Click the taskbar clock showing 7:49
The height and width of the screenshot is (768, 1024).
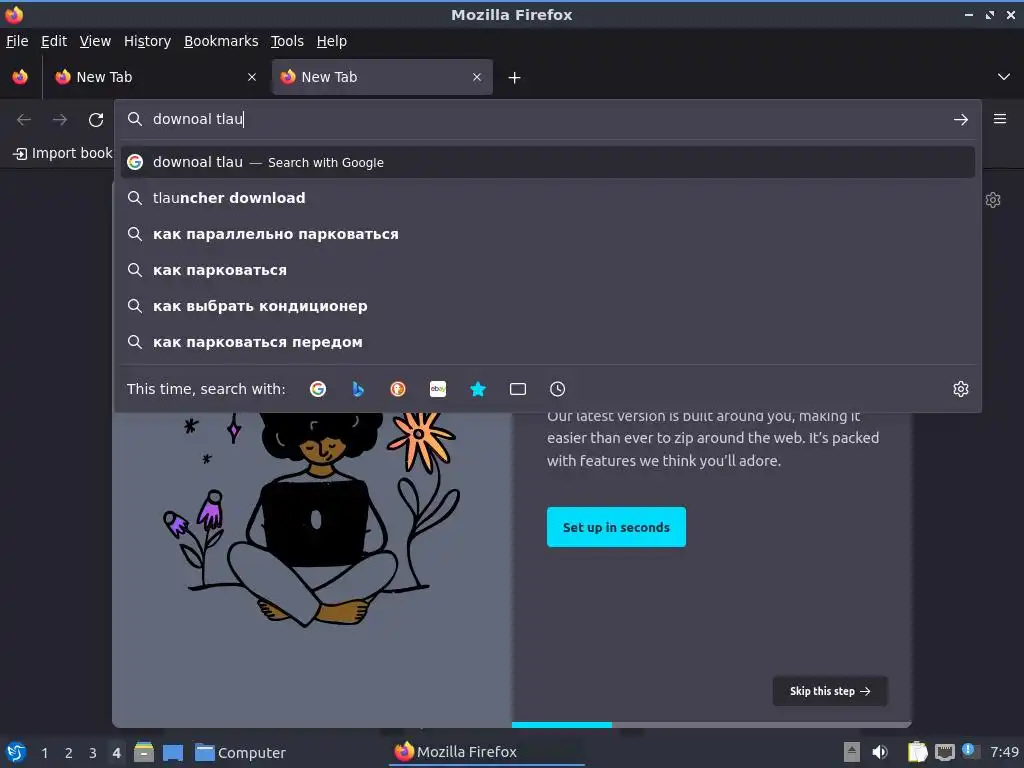(1004, 752)
